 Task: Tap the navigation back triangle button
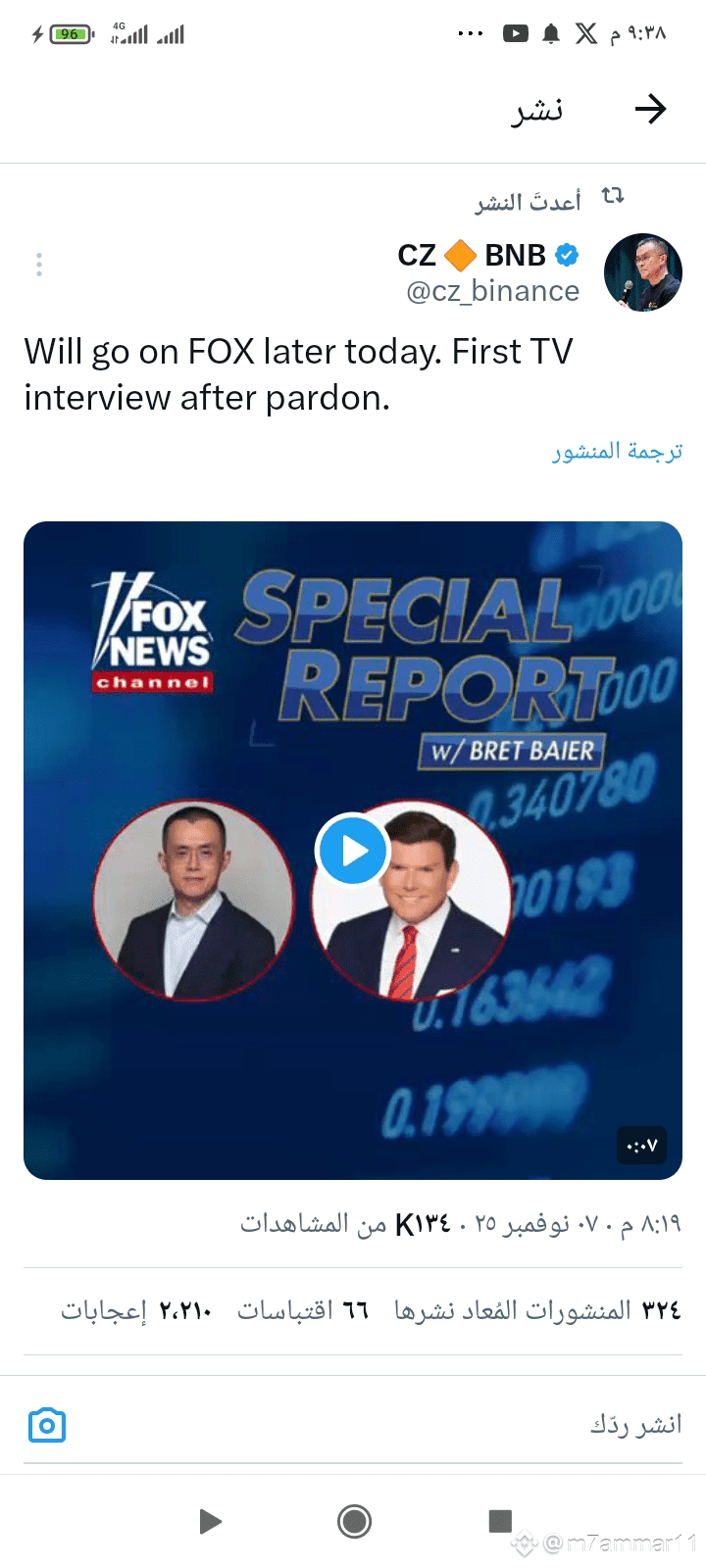(210, 1521)
